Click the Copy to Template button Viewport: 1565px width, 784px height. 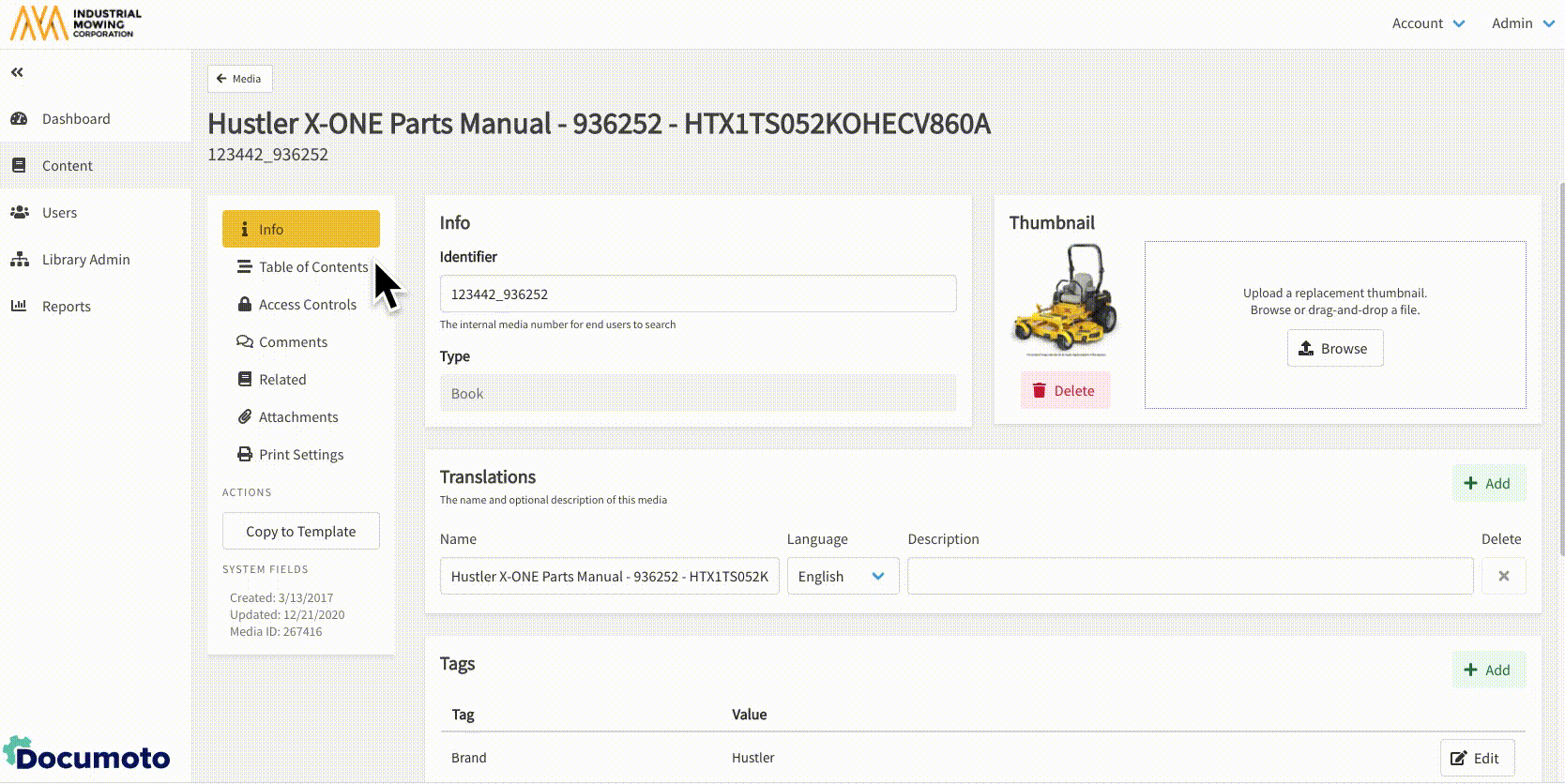tap(300, 532)
